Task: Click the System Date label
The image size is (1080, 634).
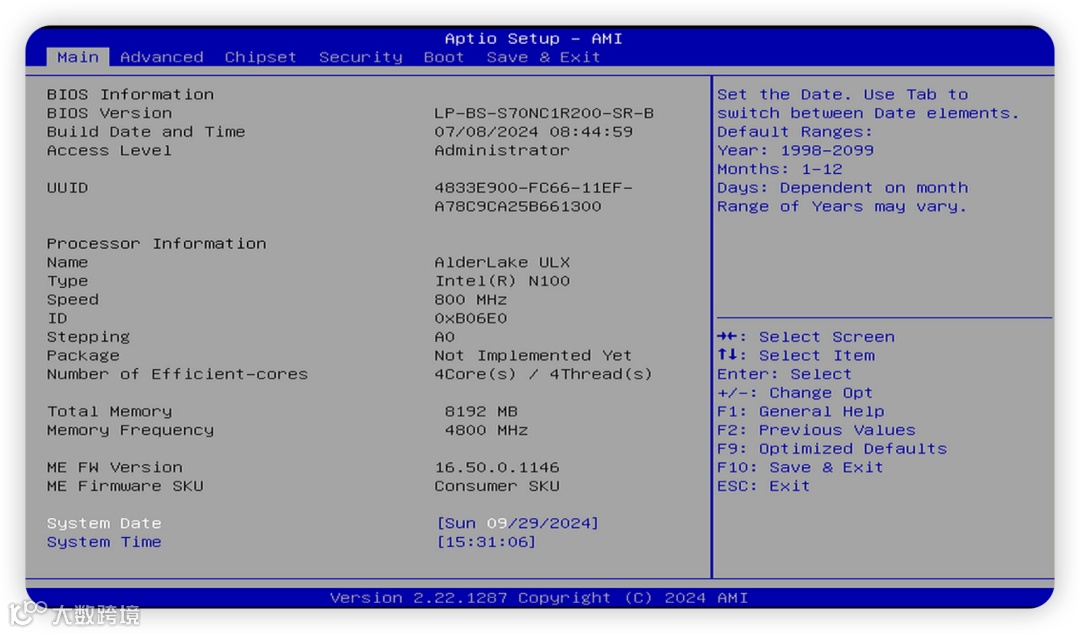Action: pos(104,523)
